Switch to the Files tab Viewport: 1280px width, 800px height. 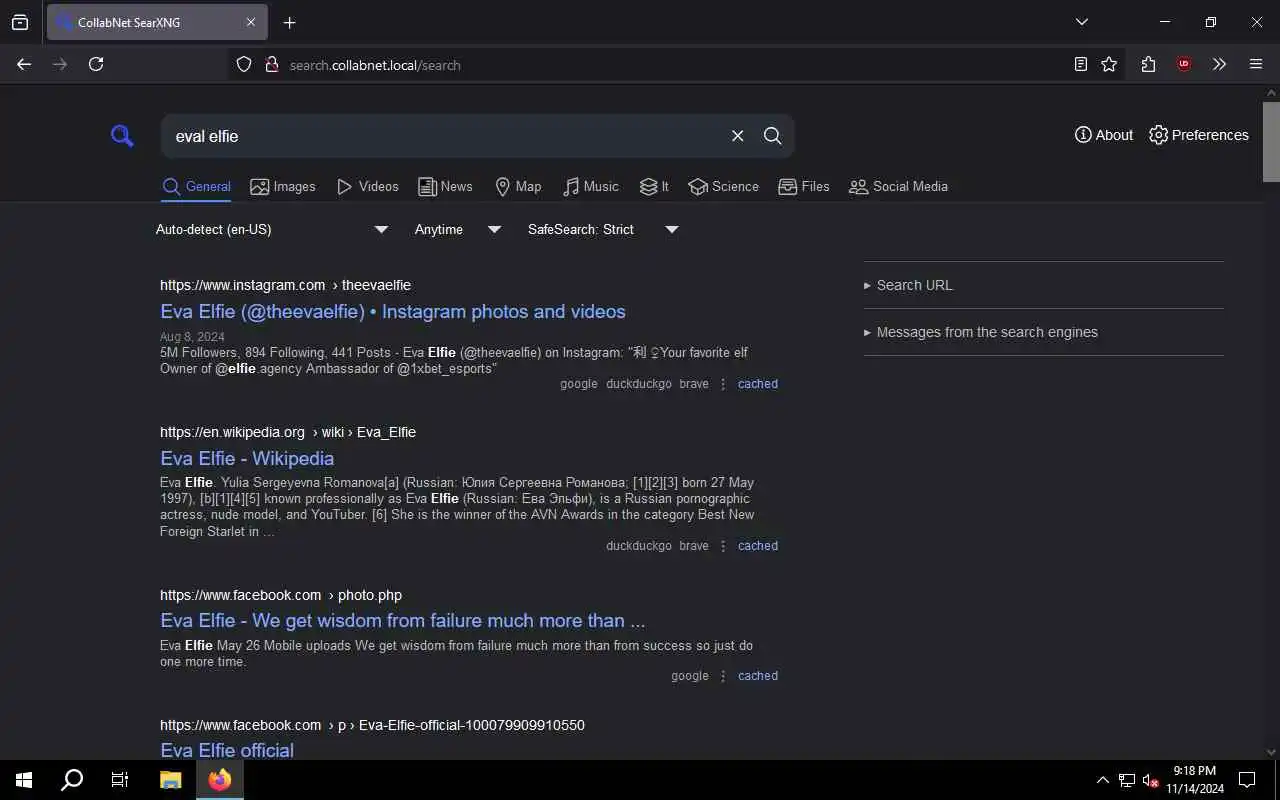click(804, 186)
